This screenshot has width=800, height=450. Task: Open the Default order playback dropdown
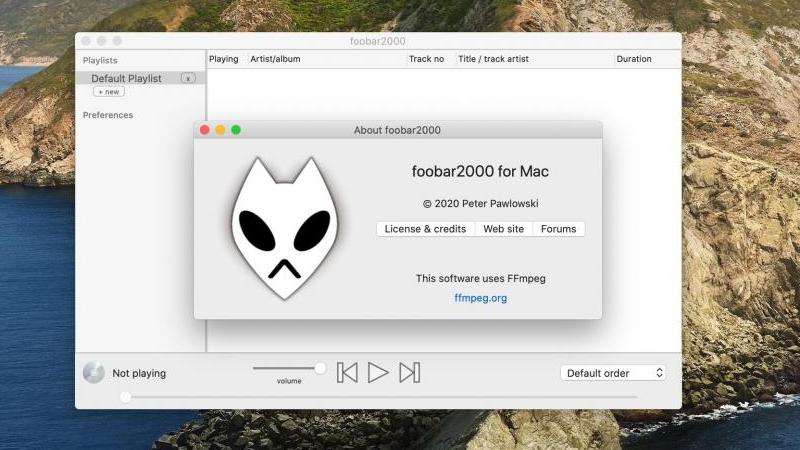[613, 373]
